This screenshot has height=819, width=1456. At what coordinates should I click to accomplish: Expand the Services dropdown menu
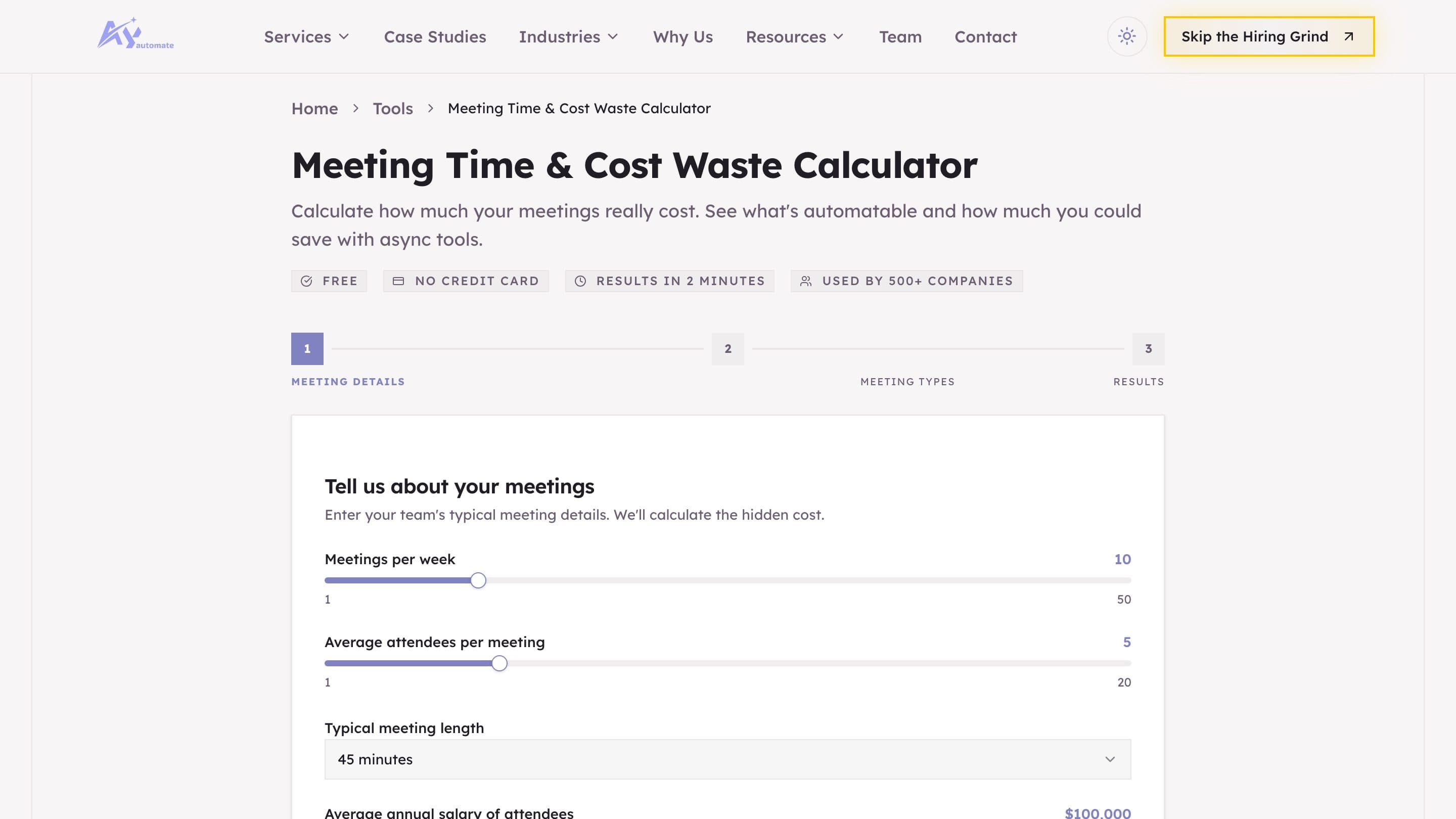(306, 37)
